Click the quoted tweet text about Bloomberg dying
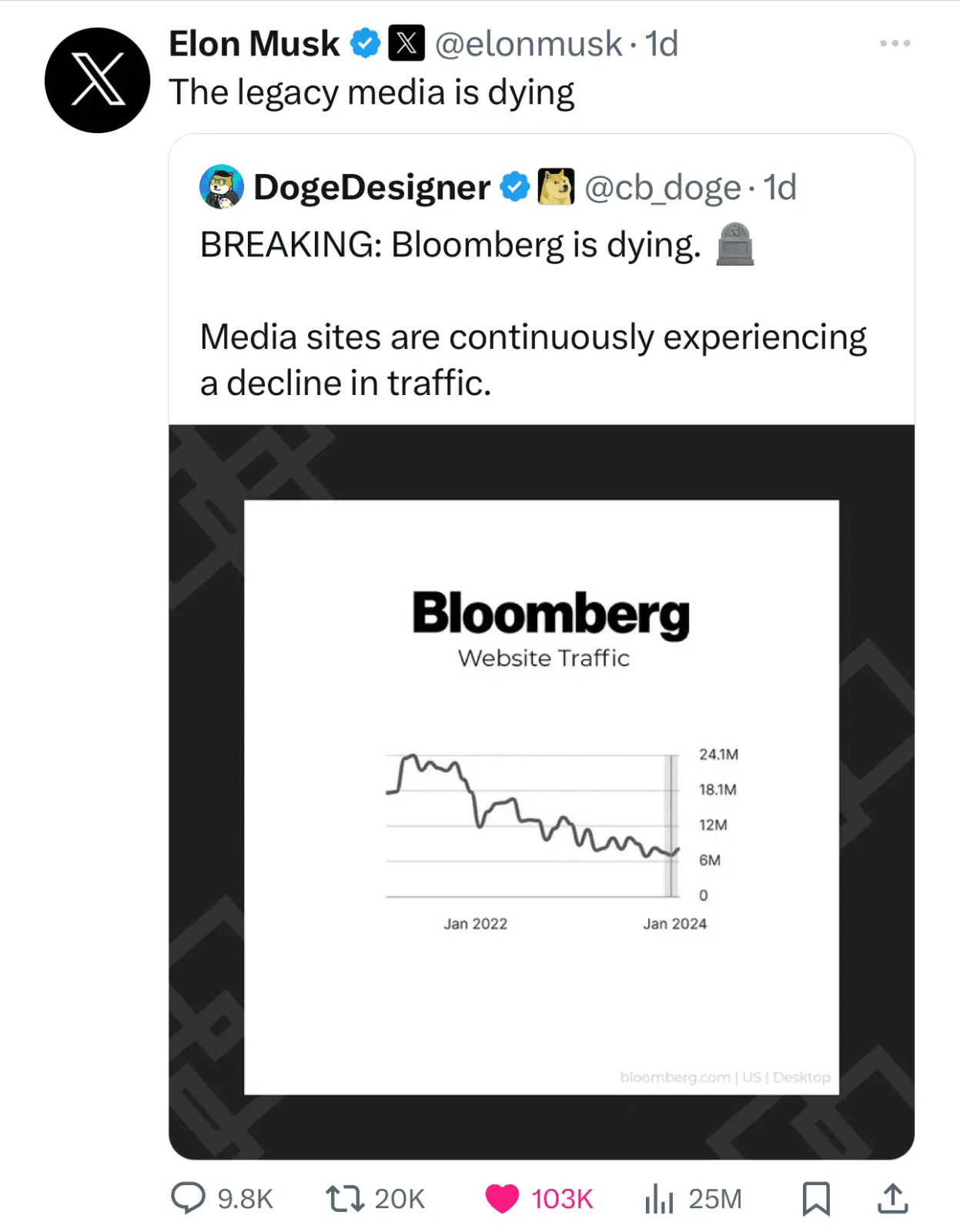The height and width of the screenshot is (1232, 960). point(450,245)
